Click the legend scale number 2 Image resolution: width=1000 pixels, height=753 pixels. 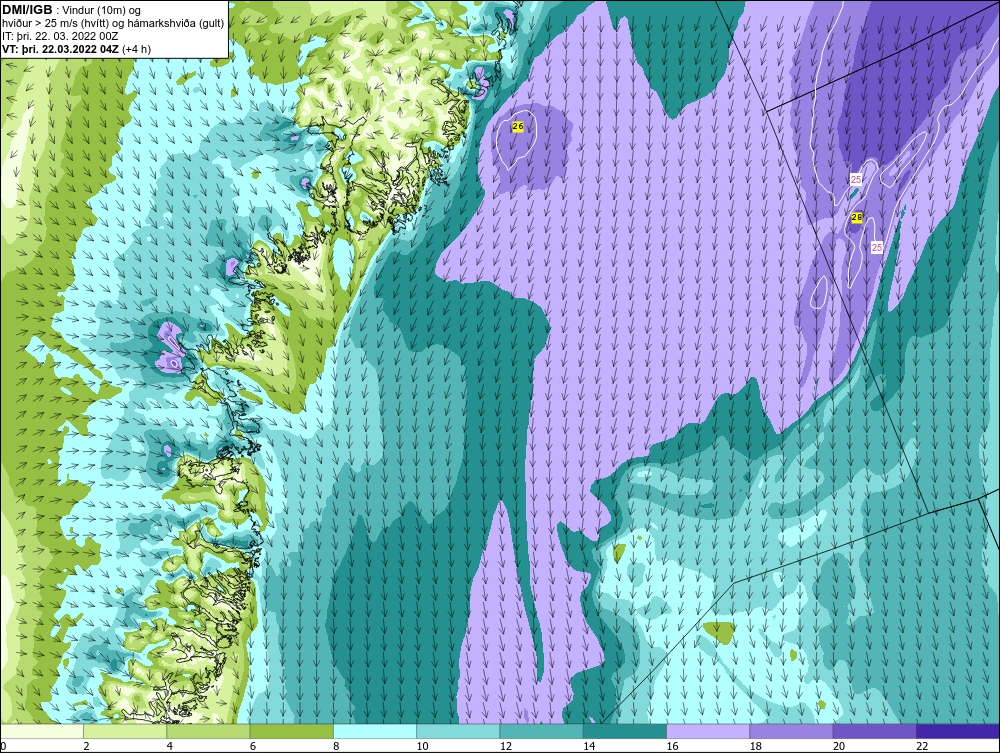(x=87, y=747)
